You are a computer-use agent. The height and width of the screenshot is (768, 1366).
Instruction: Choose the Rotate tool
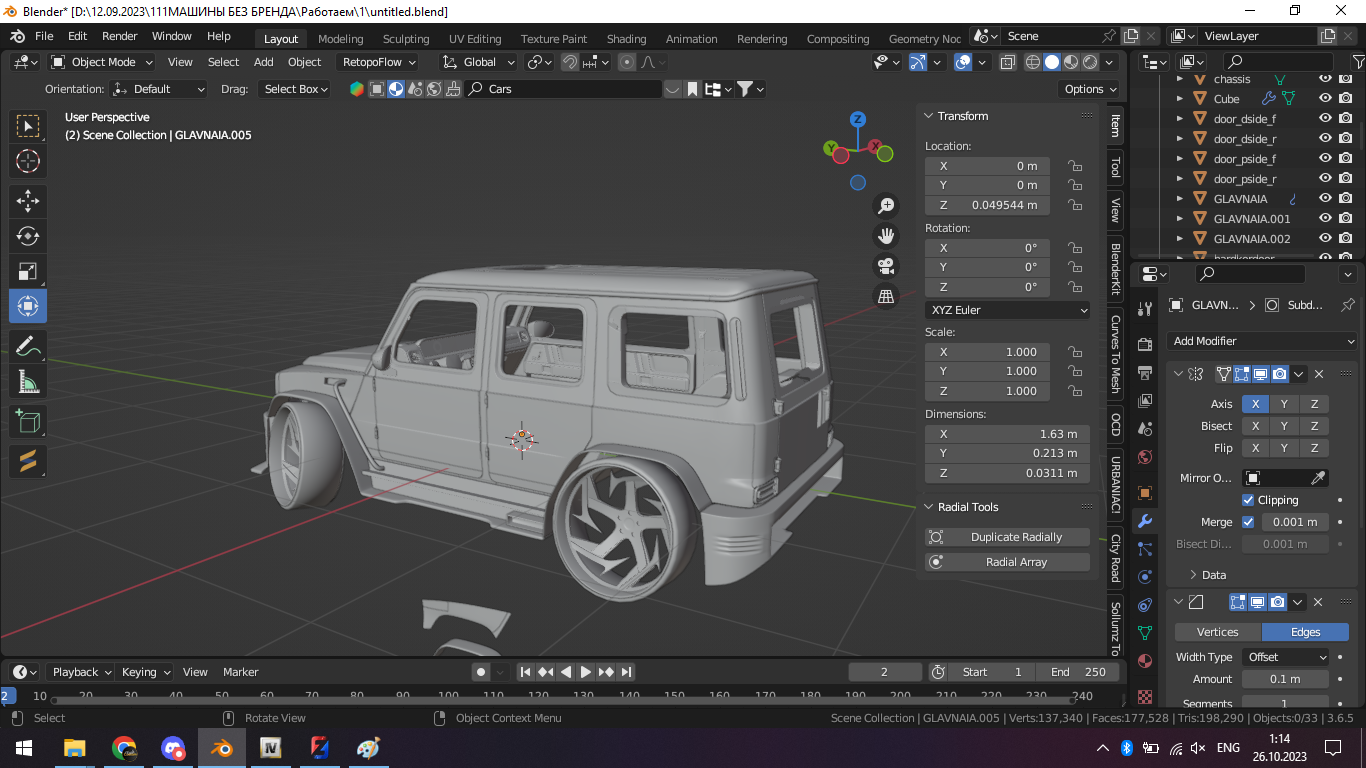point(28,236)
